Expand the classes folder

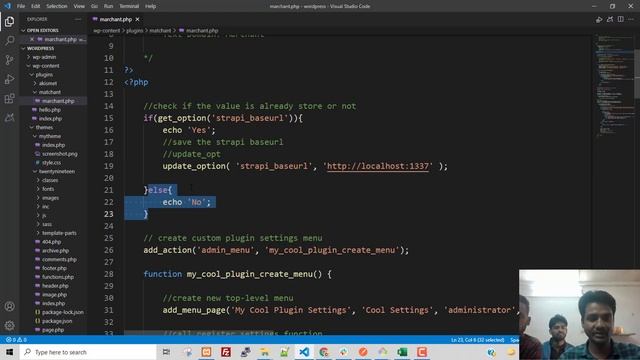(49, 180)
